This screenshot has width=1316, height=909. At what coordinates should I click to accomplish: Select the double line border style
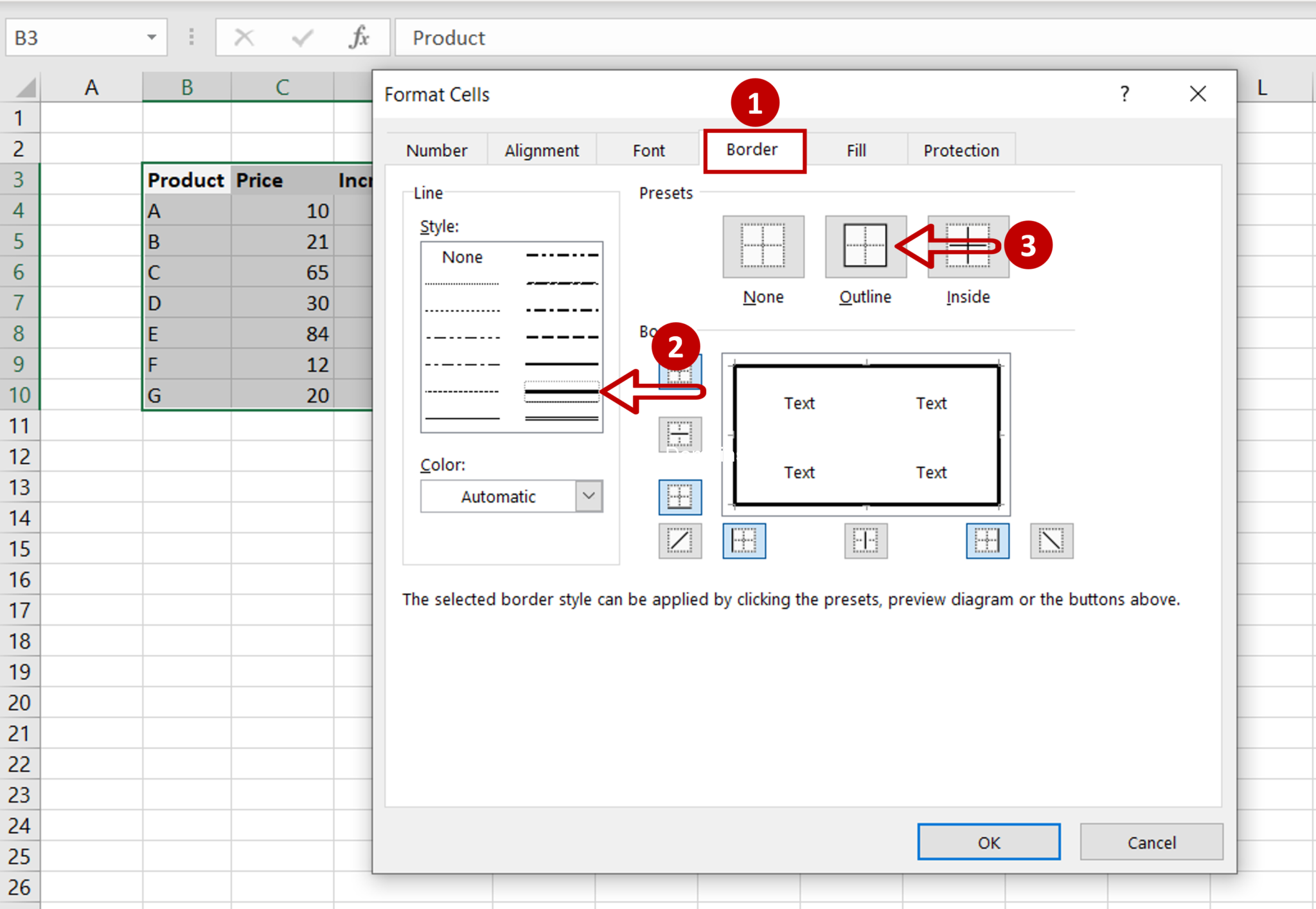pyautogui.click(x=562, y=419)
